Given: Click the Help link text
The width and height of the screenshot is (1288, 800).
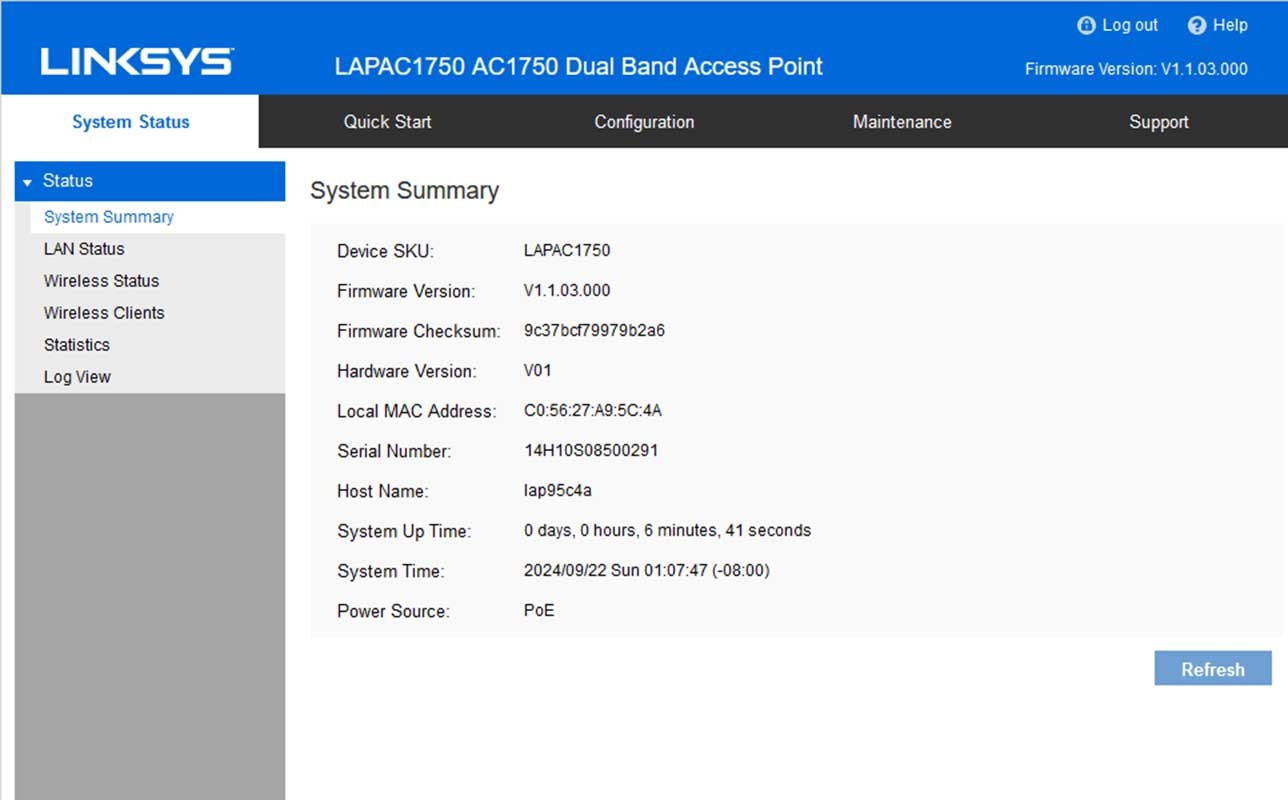Looking at the screenshot, I should [1230, 26].
